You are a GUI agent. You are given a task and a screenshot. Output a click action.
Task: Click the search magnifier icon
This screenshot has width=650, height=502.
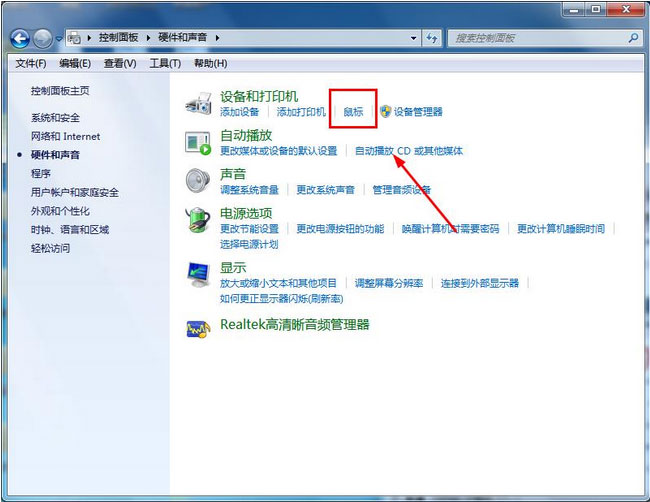[x=633, y=39]
